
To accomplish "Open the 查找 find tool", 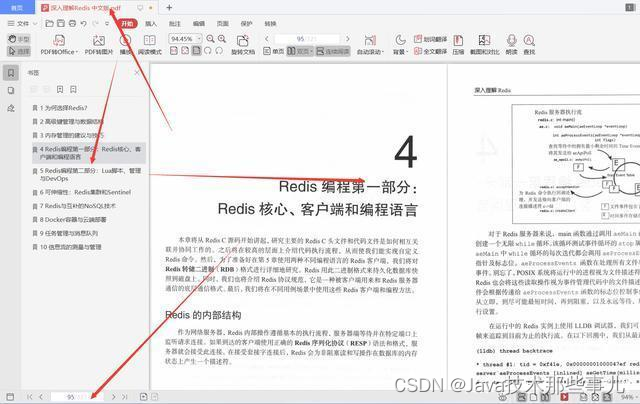I will click(529, 44).
